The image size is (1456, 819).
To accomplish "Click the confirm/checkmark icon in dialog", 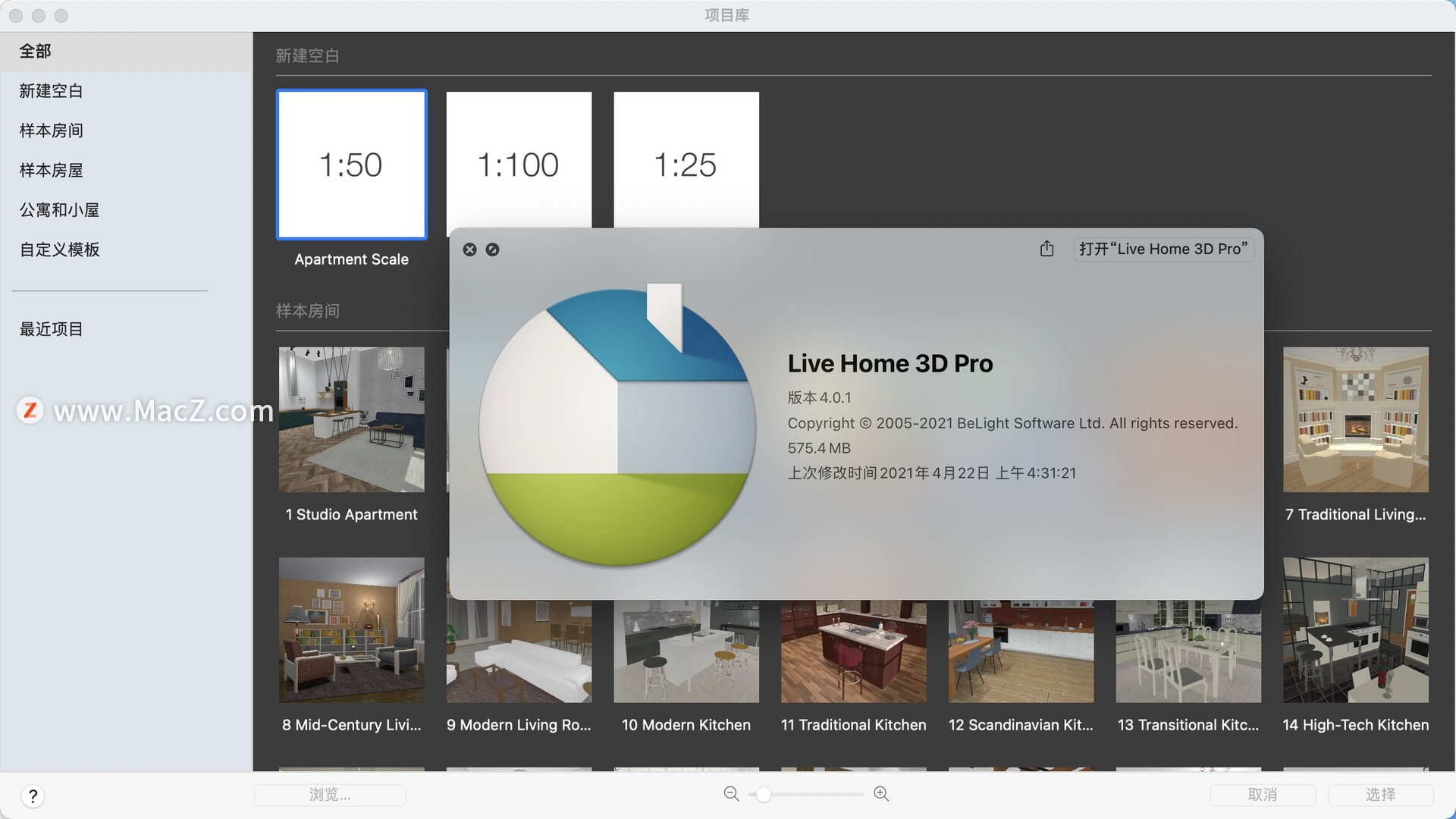I will click(x=491, y=249).
